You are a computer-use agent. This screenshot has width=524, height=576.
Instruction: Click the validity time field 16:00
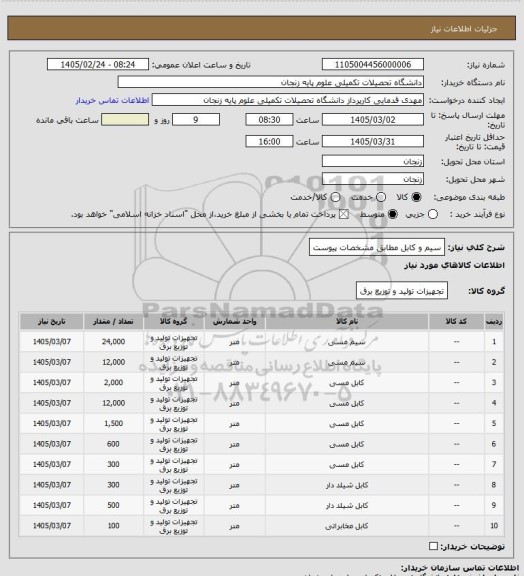pos(269,141)
